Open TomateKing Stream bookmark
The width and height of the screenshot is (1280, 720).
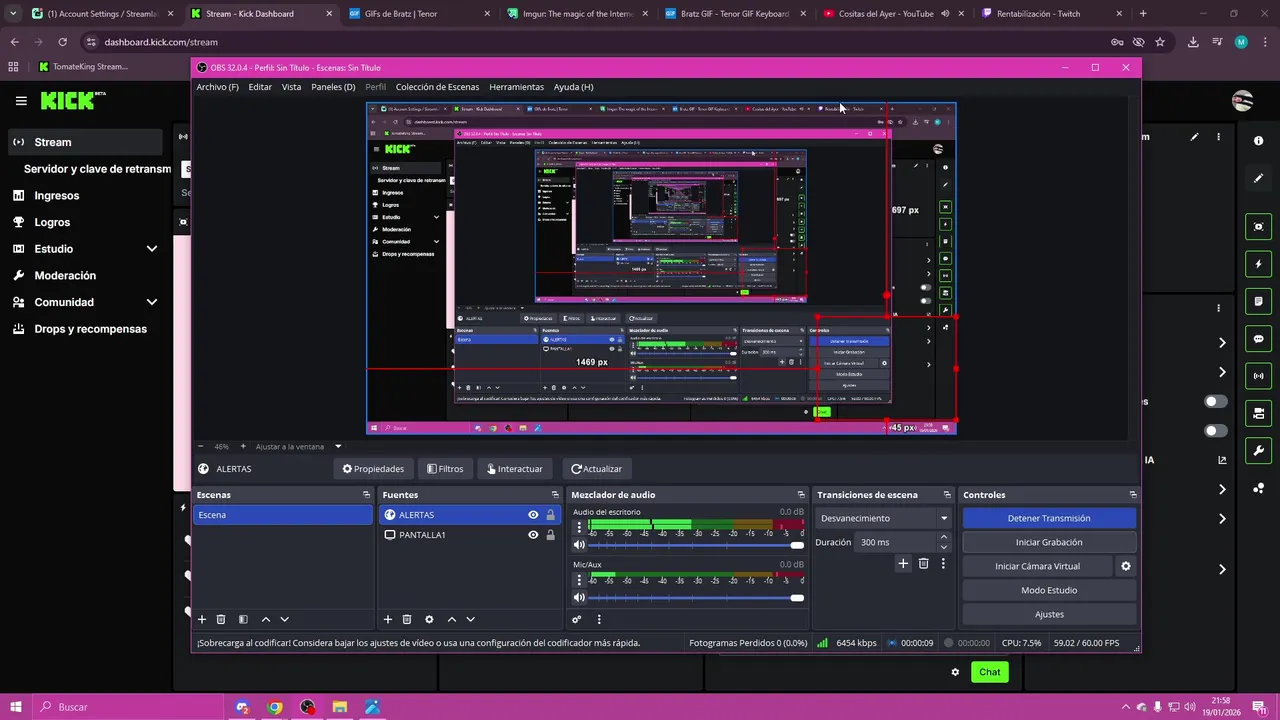(x=83, y=67)
